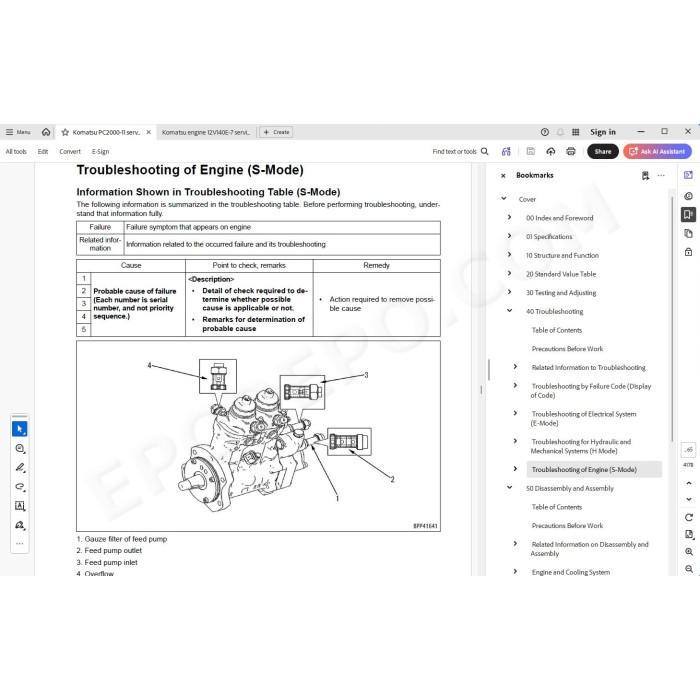Collapse the Cover bookmark
The width and height of the screenshot is (700, 700).
(x=504, y=199)
